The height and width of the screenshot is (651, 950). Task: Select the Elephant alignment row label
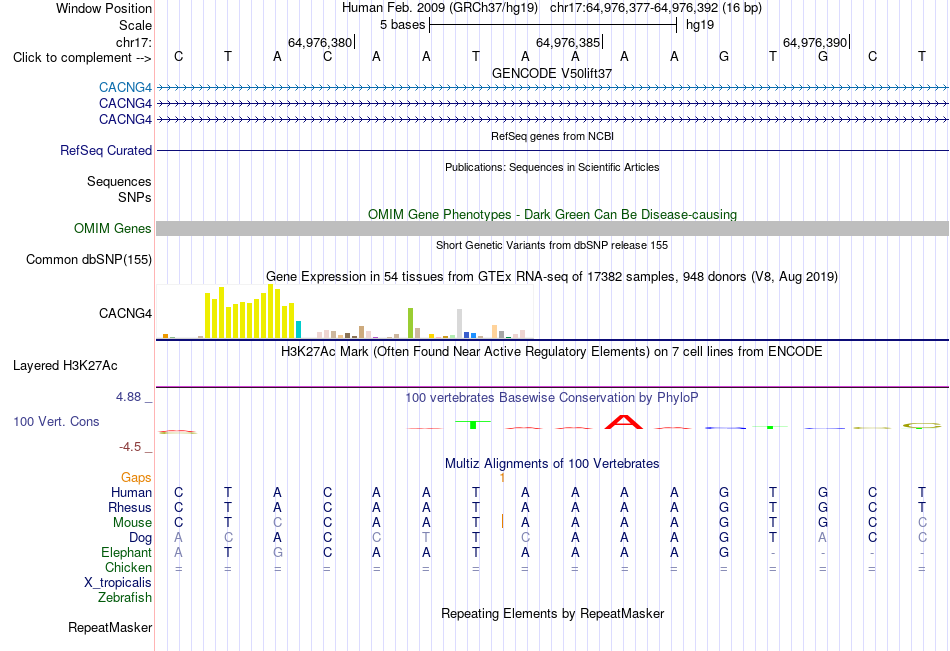(x=127, y=552)
